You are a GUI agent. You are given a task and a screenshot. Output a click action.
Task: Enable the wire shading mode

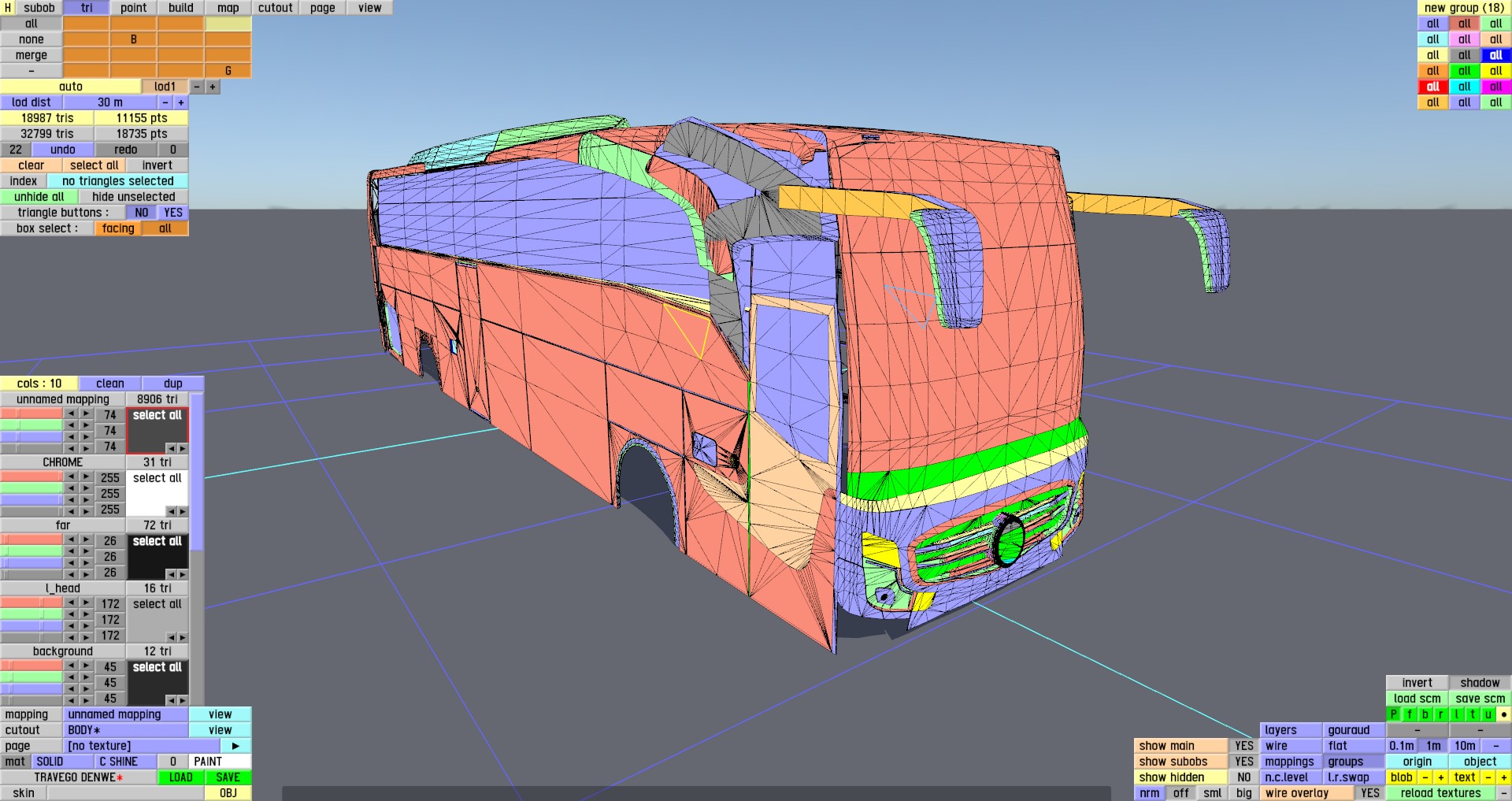[1291, 746]
